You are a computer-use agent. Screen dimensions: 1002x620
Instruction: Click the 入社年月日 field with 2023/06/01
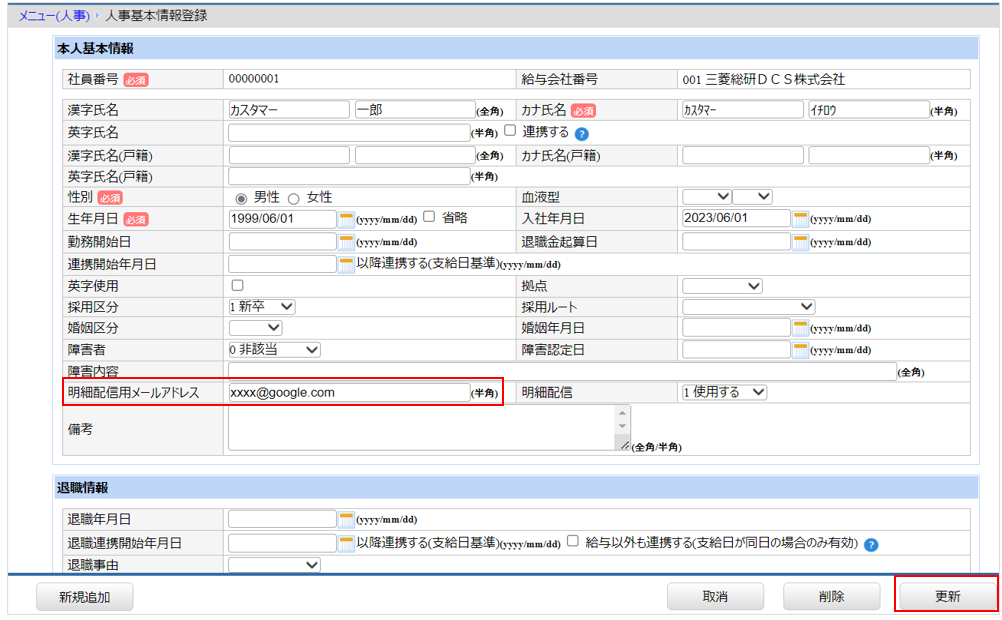pos(736,219)
